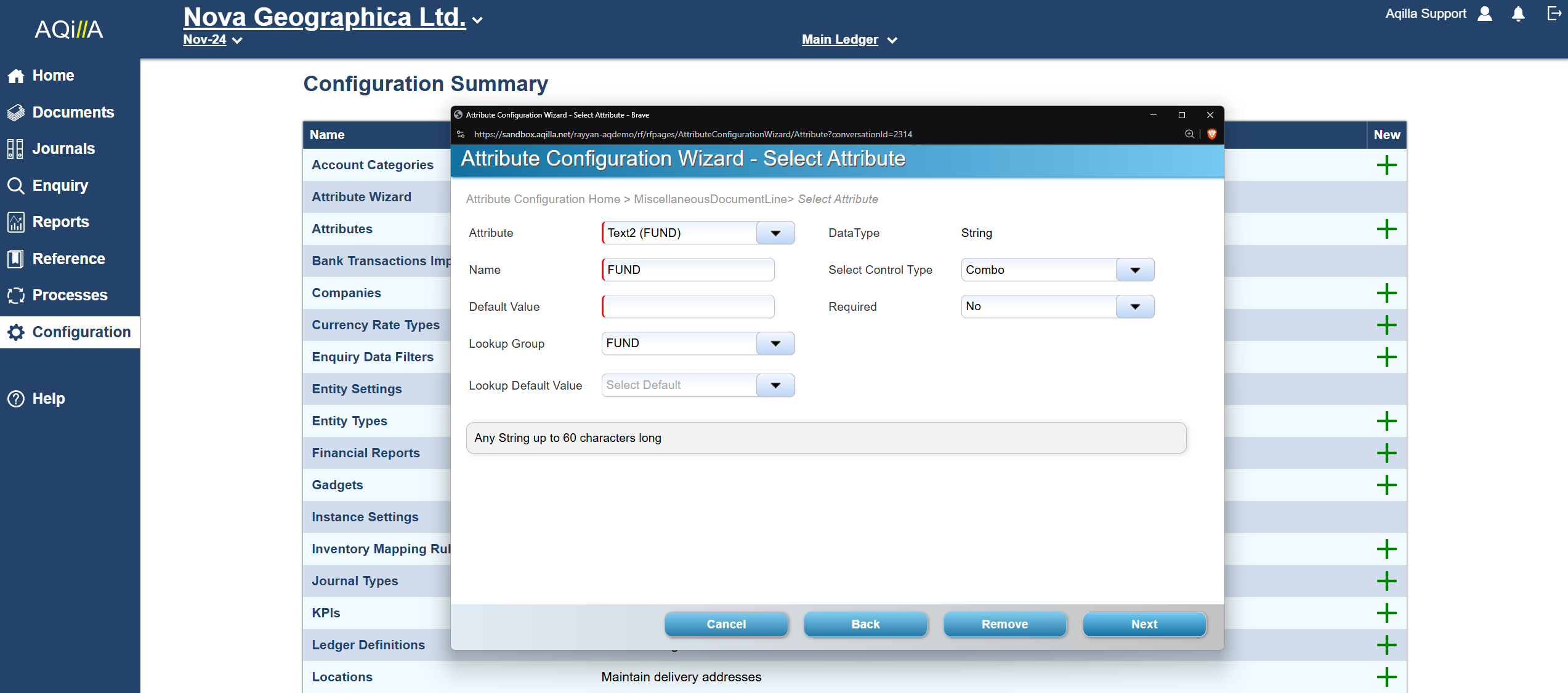Image resolution: width=1568 pixels, height=693 pixels.
Task: Open the Required dropdown
Action: pyautogui.click(x=1134, y=306)
